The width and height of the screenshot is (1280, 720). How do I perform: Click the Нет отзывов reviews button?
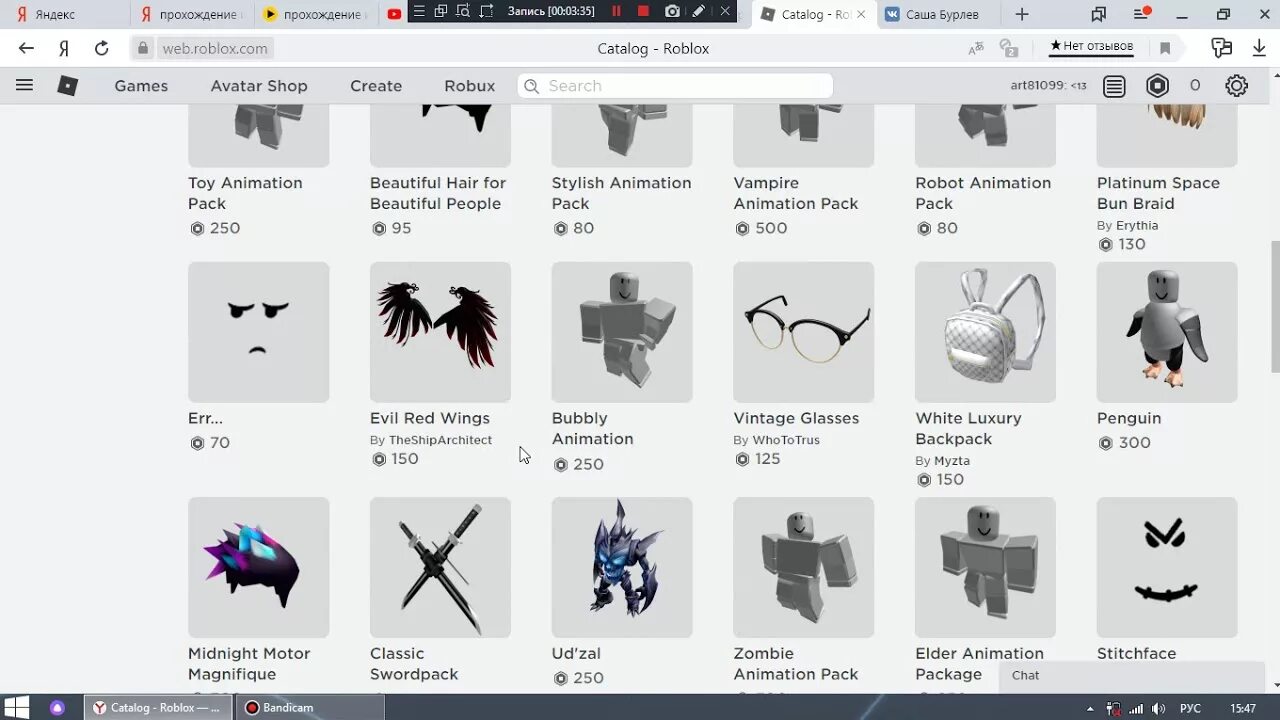coord(1091,47)
